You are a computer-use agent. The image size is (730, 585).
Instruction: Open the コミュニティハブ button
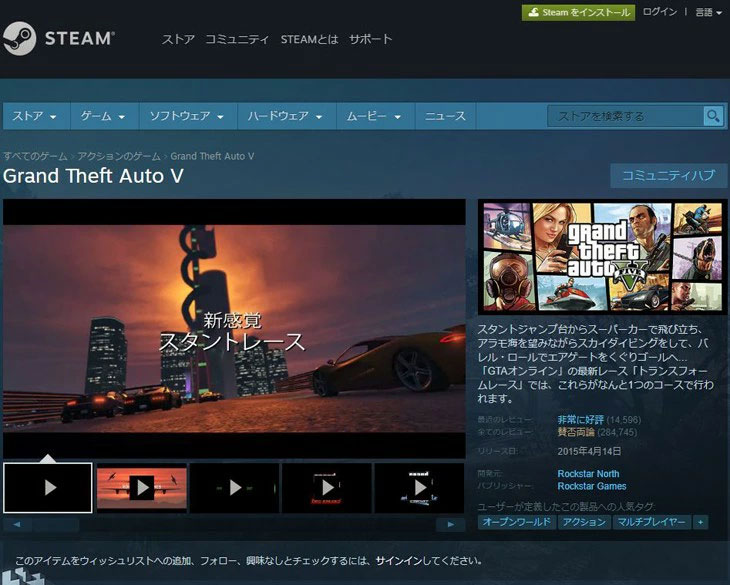tap(669, 175)
